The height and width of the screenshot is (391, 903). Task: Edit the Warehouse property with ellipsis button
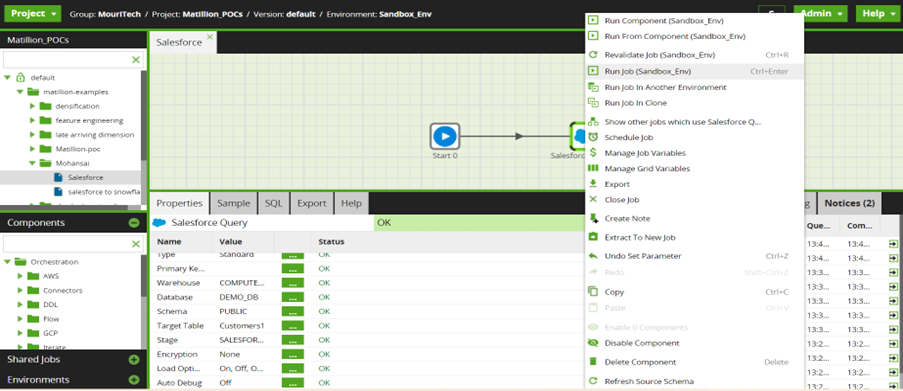[293, 283]
